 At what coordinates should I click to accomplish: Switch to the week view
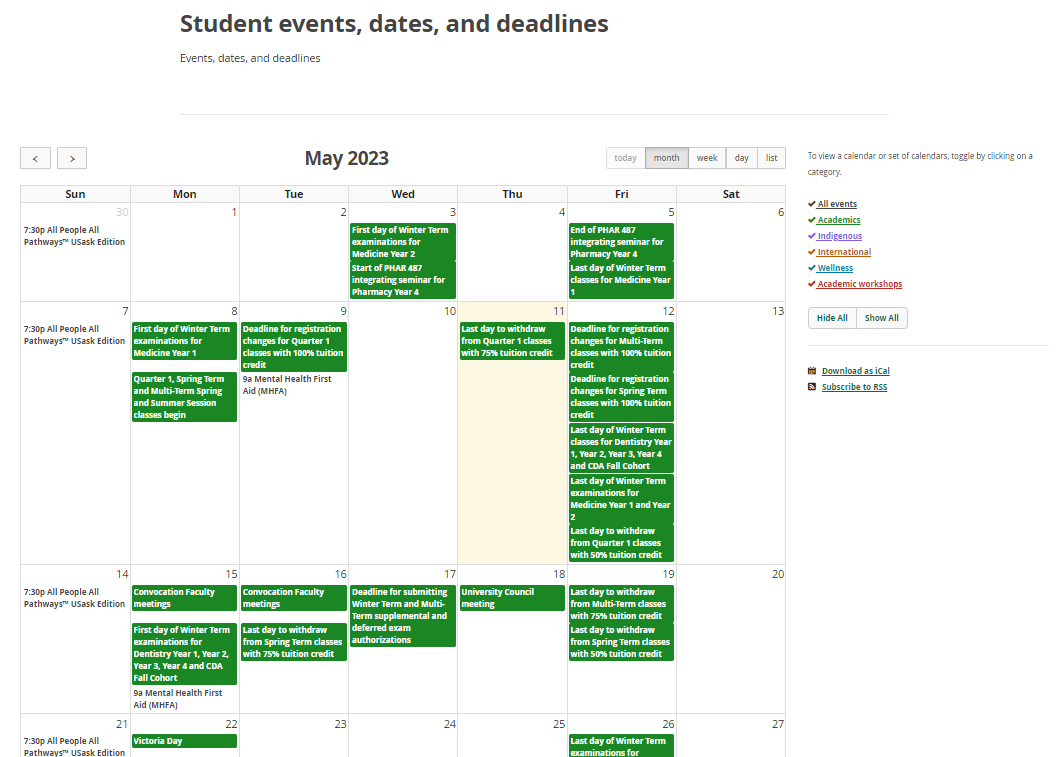coord(707,158)
